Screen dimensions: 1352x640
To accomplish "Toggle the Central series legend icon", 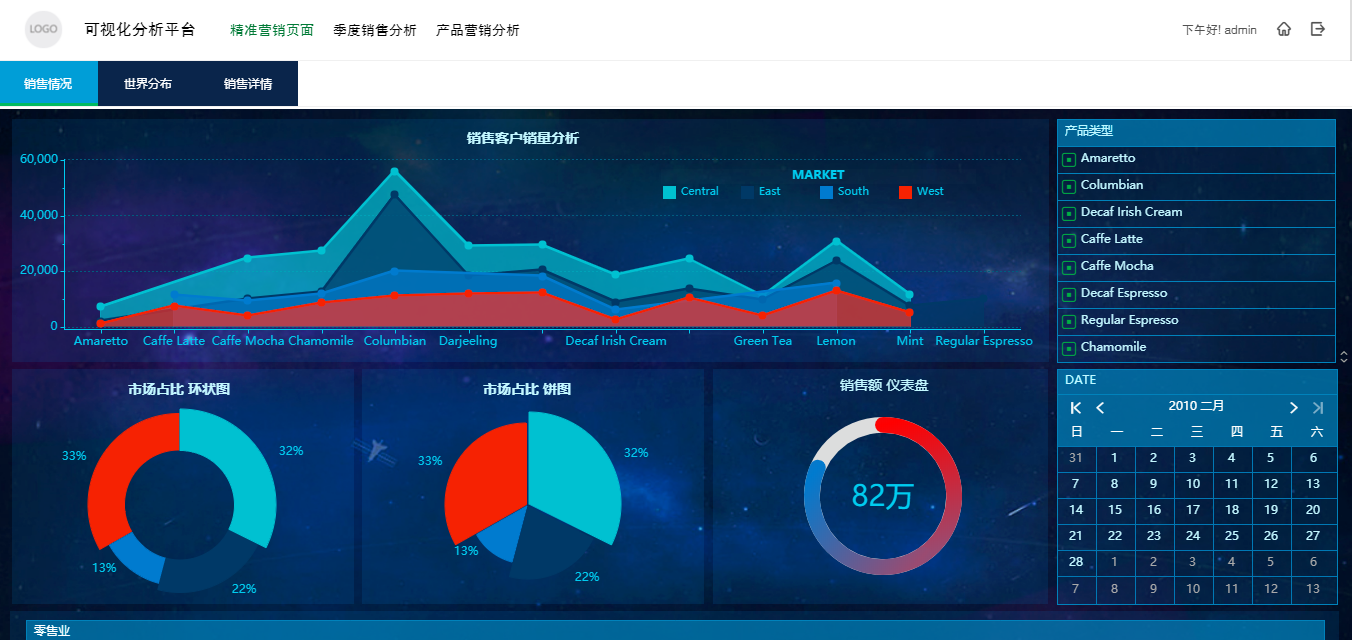I will [669, 192].
